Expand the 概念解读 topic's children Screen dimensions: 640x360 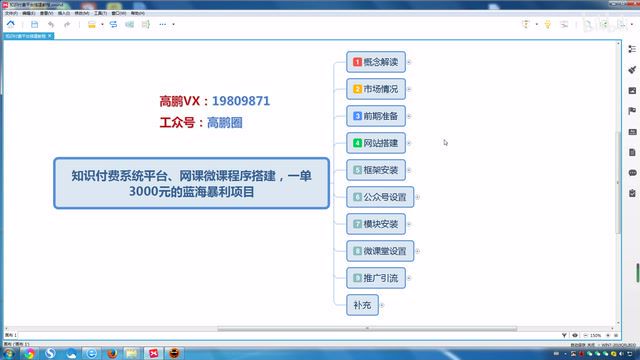coord(409,62)
